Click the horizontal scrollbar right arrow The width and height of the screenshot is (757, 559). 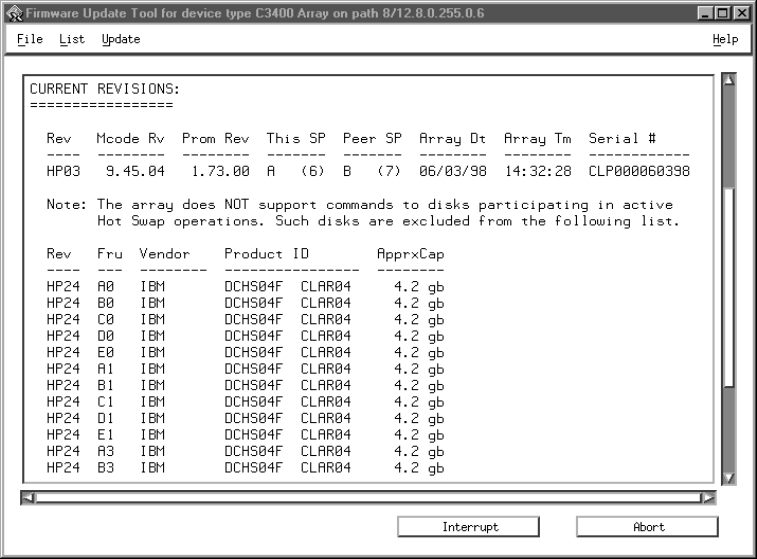[709, 495]
